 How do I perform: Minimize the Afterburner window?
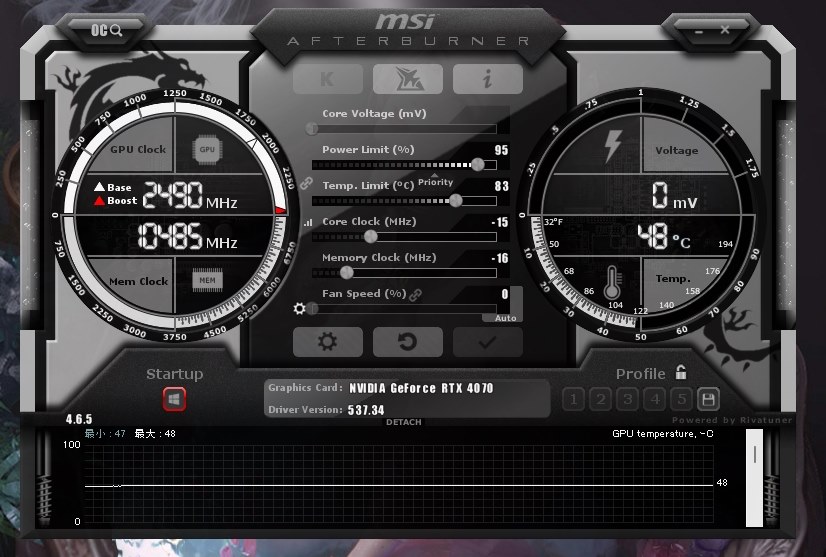coord(699,32)
